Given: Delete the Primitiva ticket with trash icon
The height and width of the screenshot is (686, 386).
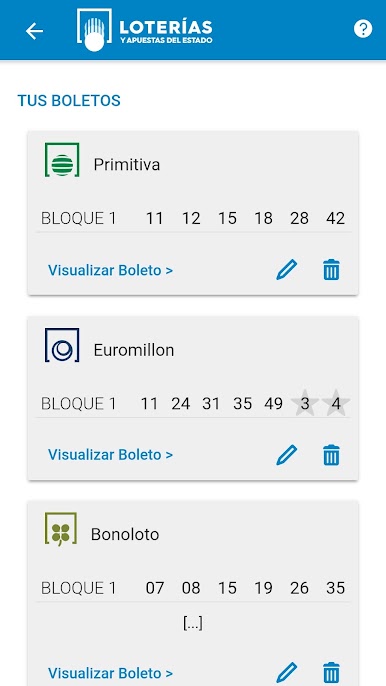Looking at the screenshot, I should (331, 270).
